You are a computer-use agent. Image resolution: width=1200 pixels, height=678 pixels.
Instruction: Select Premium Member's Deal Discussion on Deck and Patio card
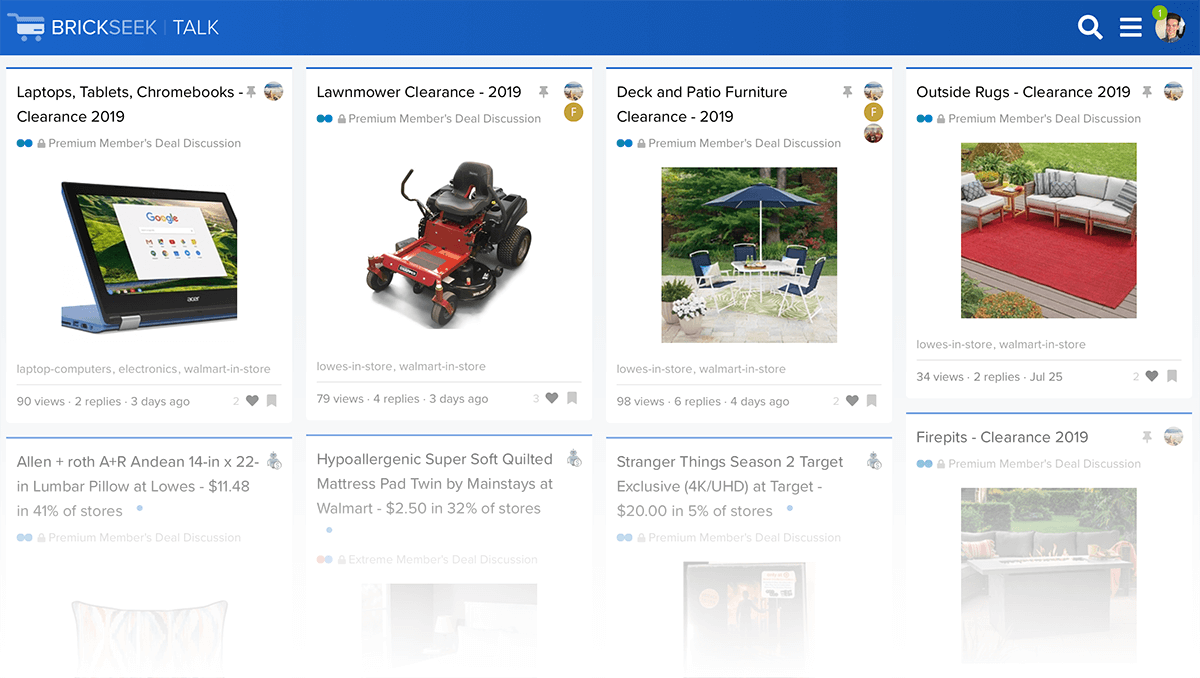[x=744, y=143]
